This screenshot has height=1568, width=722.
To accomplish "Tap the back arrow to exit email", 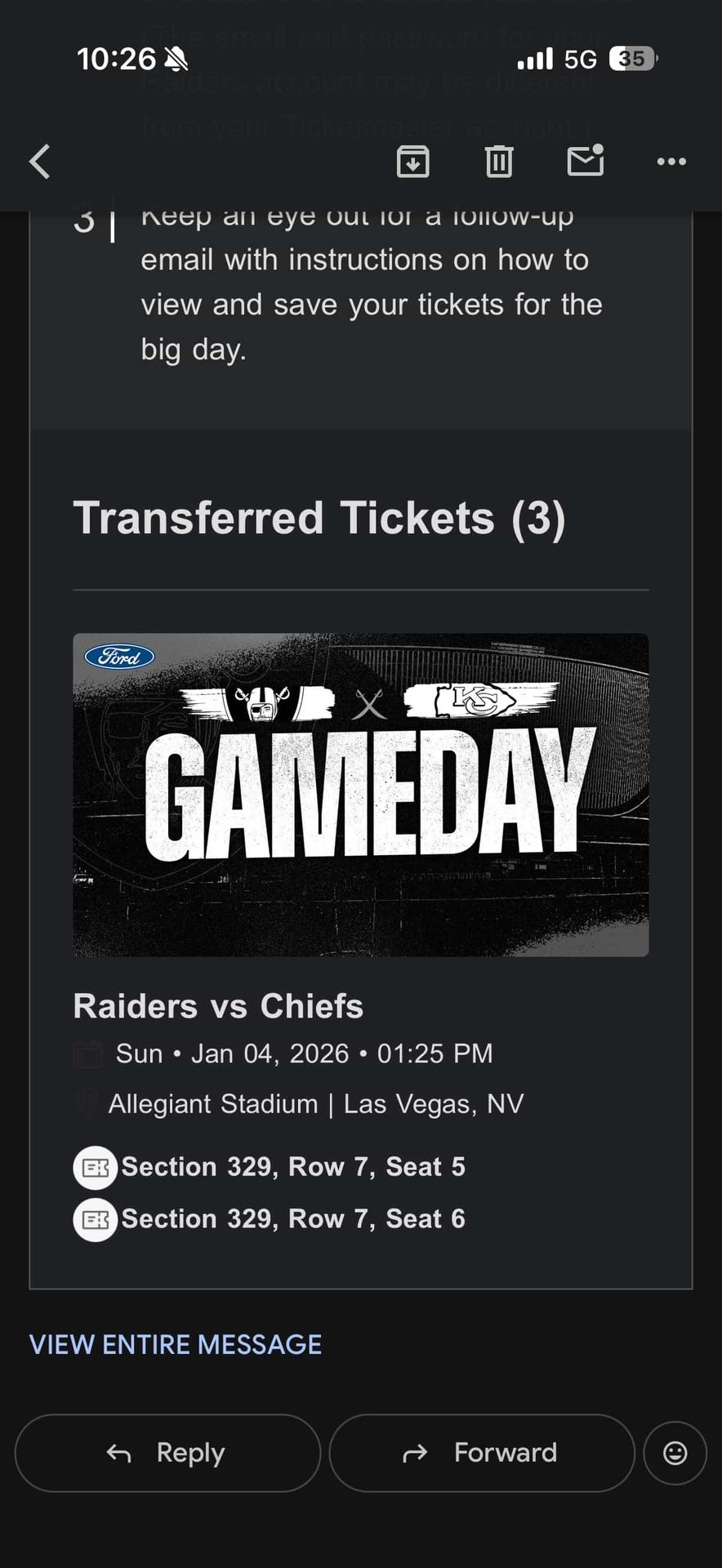I will 39,161.
